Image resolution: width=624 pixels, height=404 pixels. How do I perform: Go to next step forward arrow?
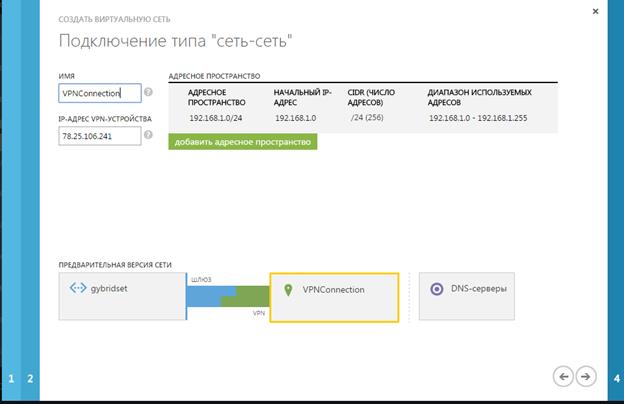[x=587, y=376]
